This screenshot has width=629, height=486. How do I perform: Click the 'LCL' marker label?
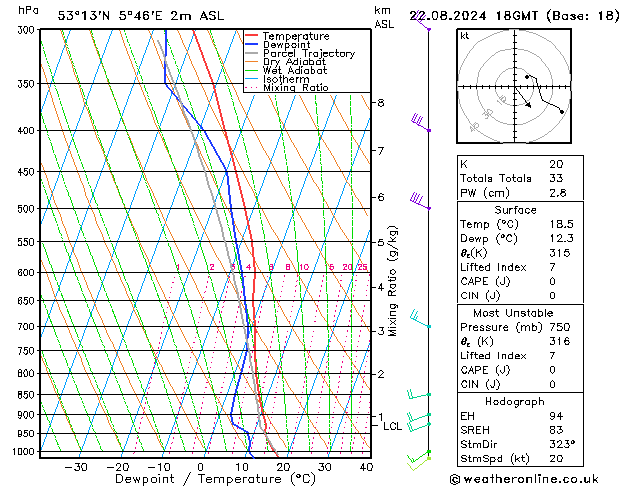(392, 426)
